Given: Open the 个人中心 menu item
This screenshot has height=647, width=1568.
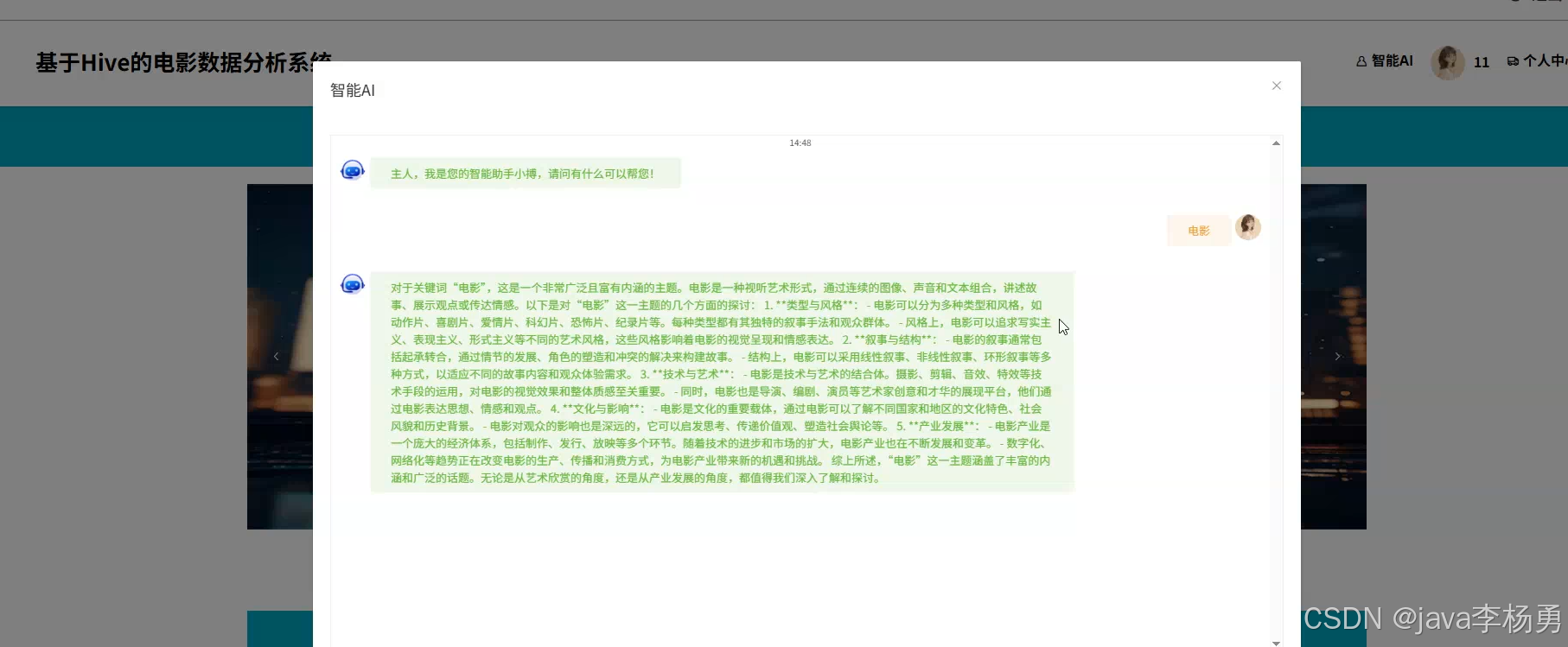Looking at the screenshot, I should (x=1537, y=61).
